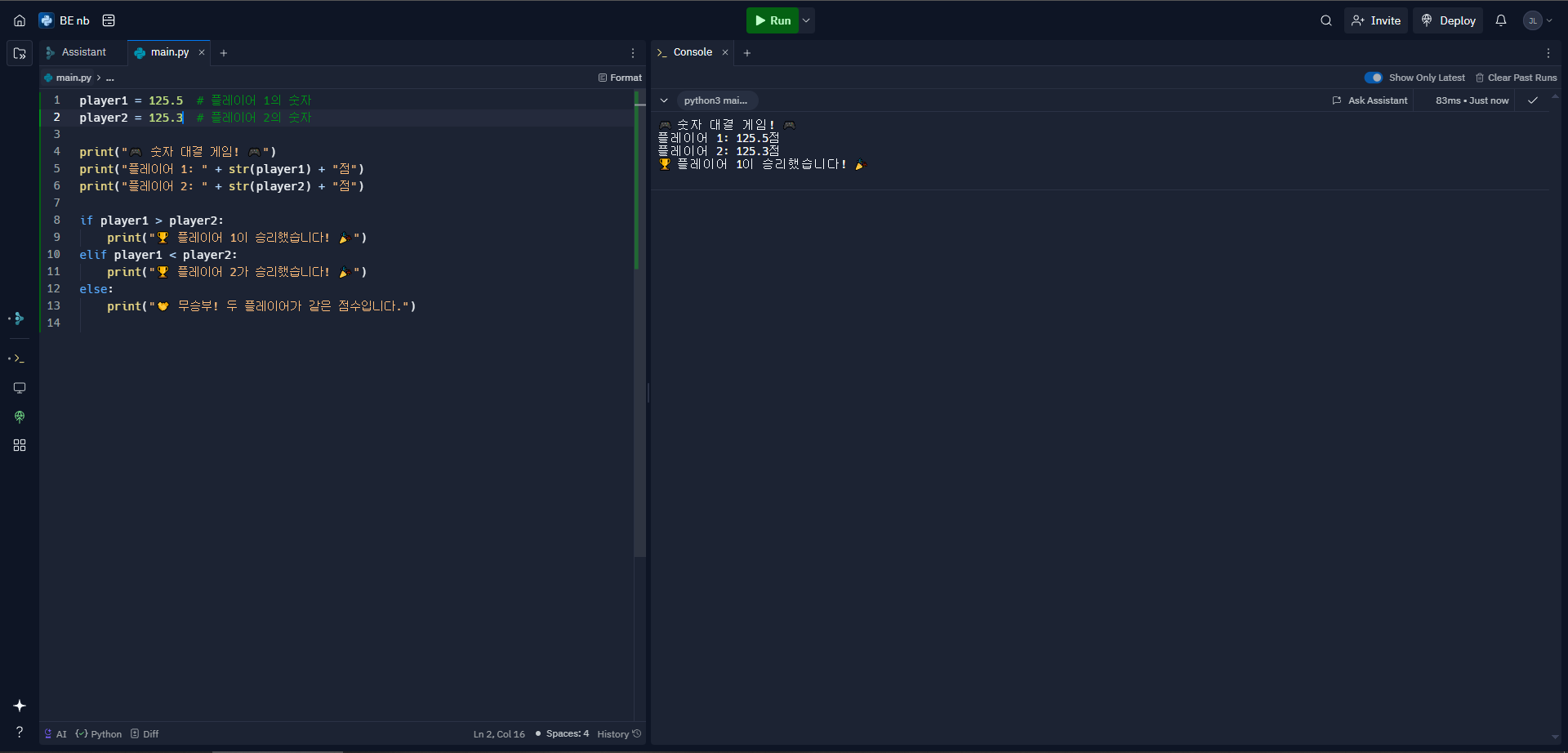Go to the Replit home icon
Image resolution: width=1568 pixels, height=753 pixels.
pyautogui.click(x=20, y=20)
